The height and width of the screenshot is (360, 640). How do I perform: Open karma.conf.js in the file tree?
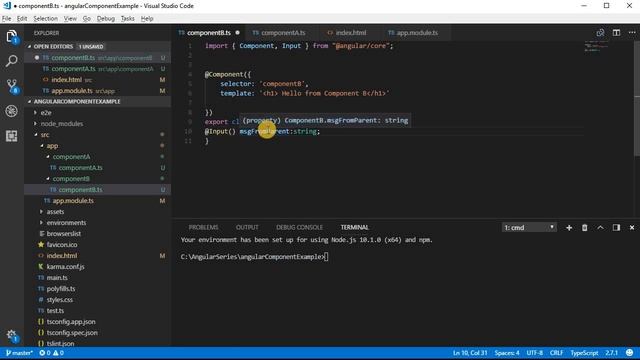pyautogui.click(x=65, y=267)
